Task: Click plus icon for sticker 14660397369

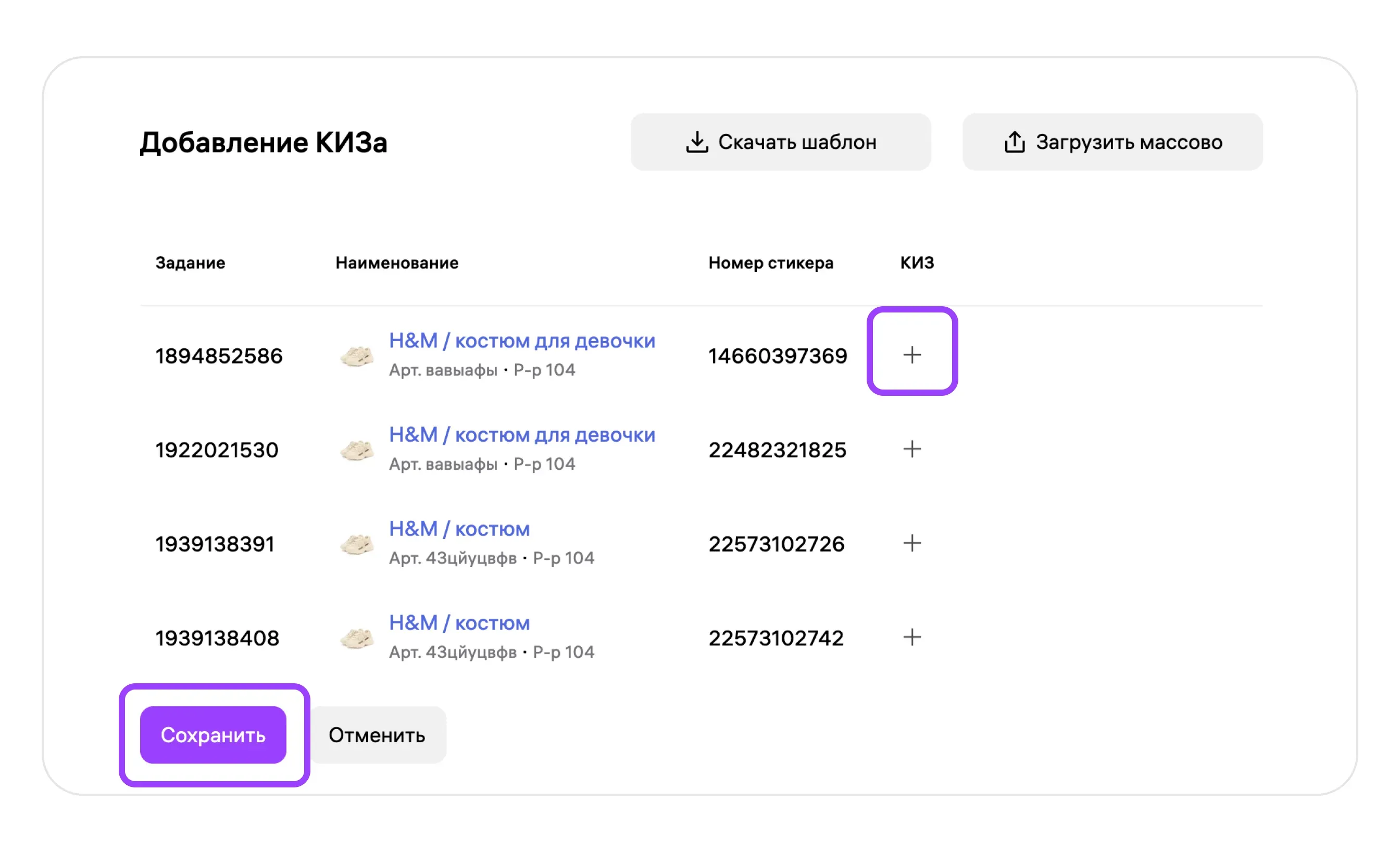Action: (x=911, y=355)
